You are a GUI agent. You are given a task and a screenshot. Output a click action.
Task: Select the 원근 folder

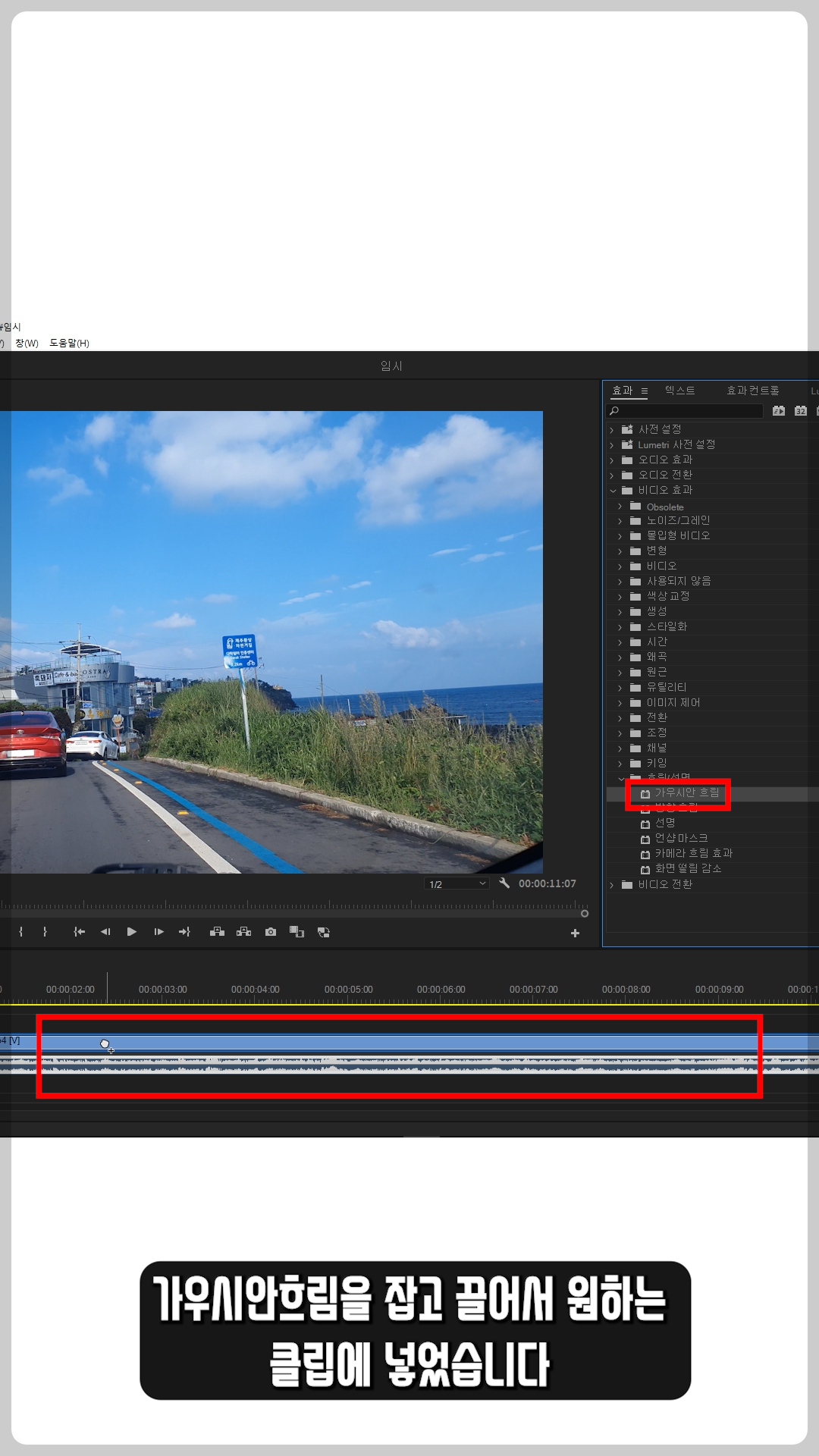[657, 672]
